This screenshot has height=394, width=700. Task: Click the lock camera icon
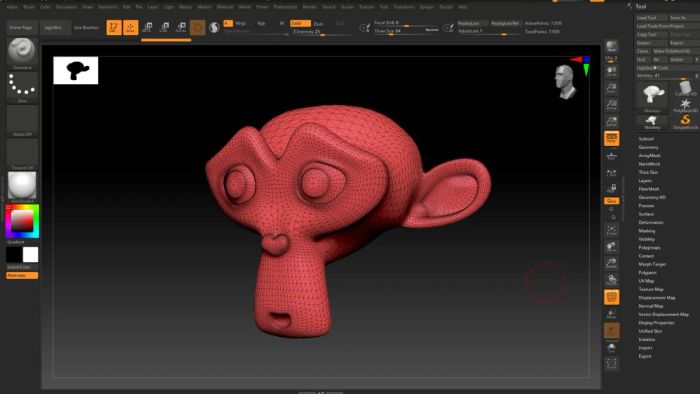613,188
